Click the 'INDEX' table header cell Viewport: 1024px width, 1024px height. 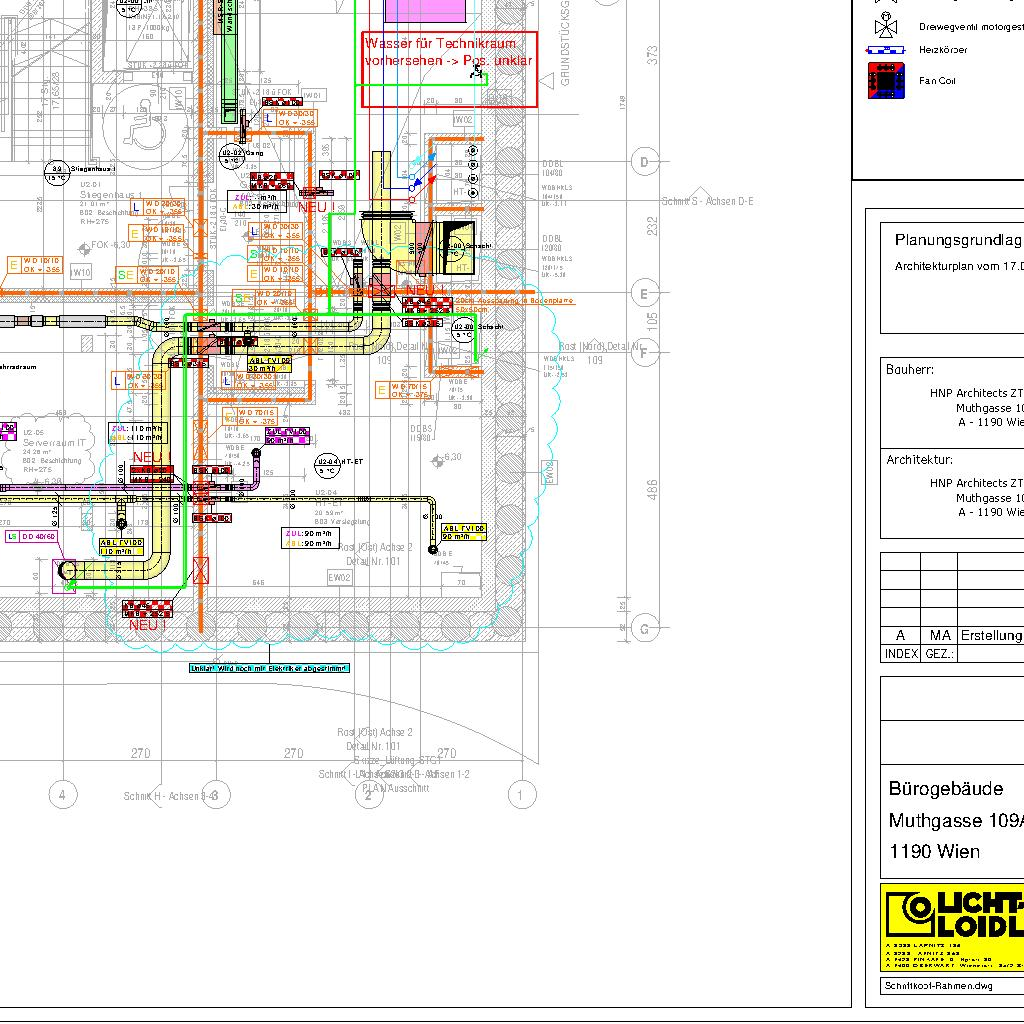click(x=901, y=654)
